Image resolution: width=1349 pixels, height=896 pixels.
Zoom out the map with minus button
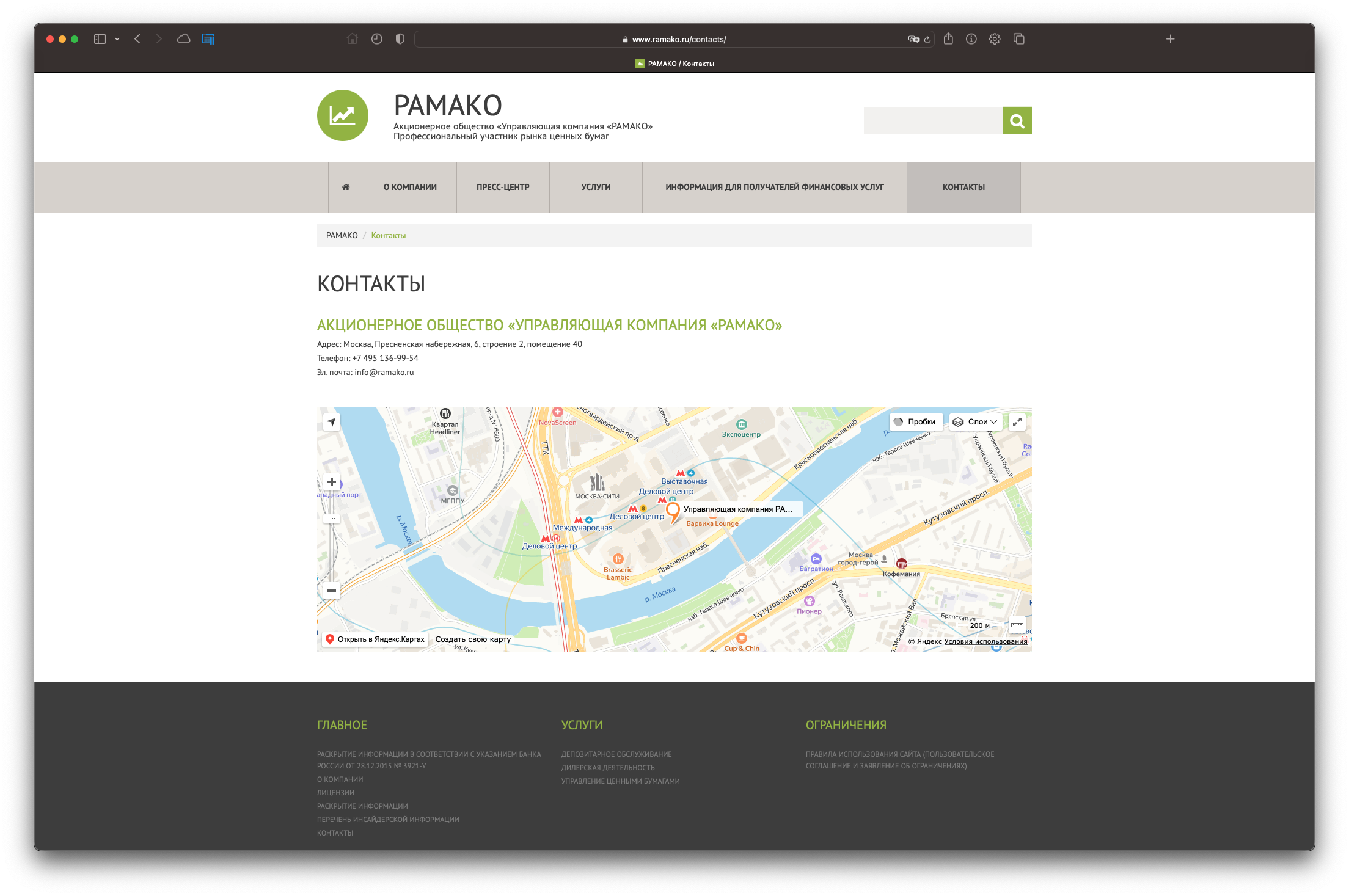[331, 590]
